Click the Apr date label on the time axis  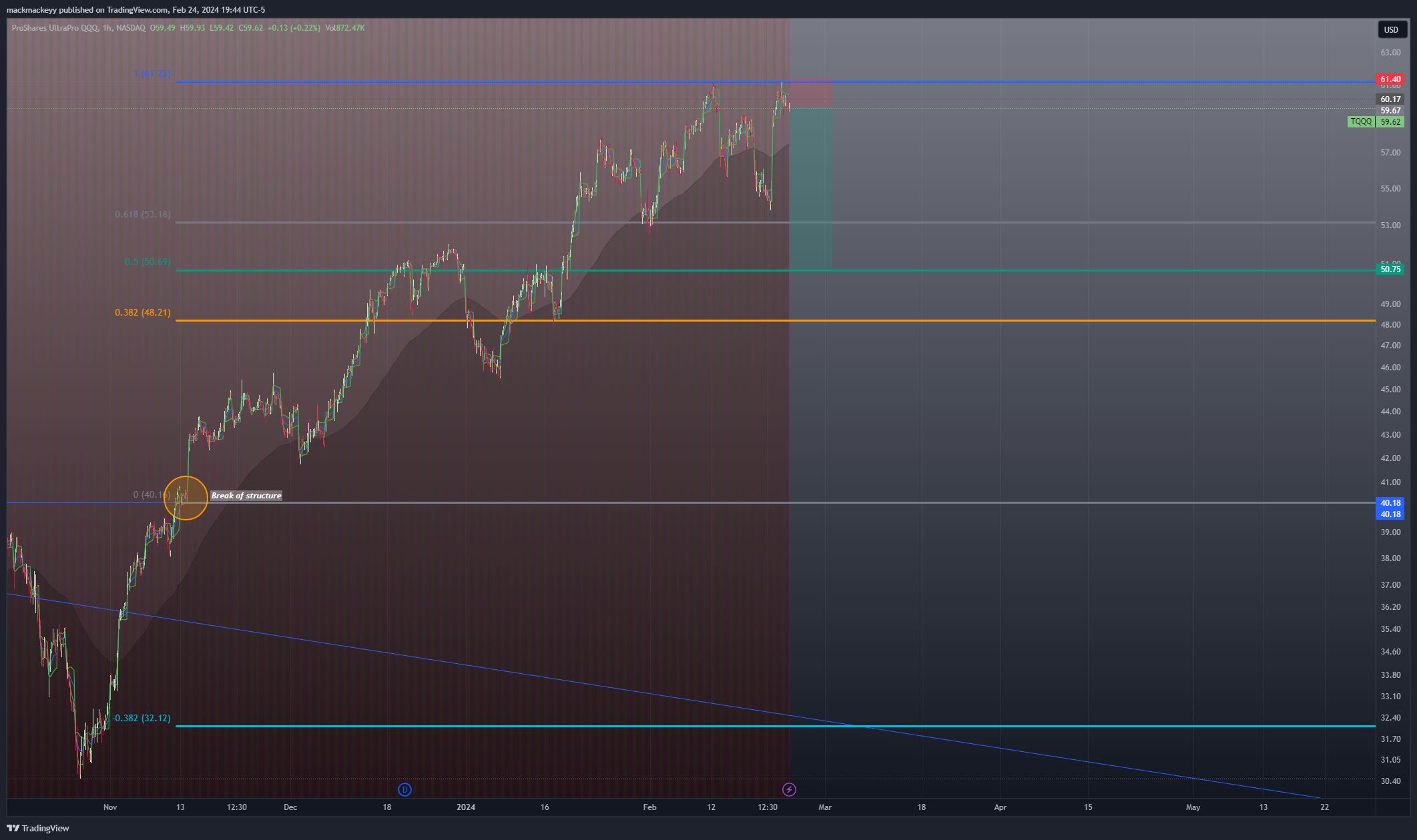click(1000, 807)
